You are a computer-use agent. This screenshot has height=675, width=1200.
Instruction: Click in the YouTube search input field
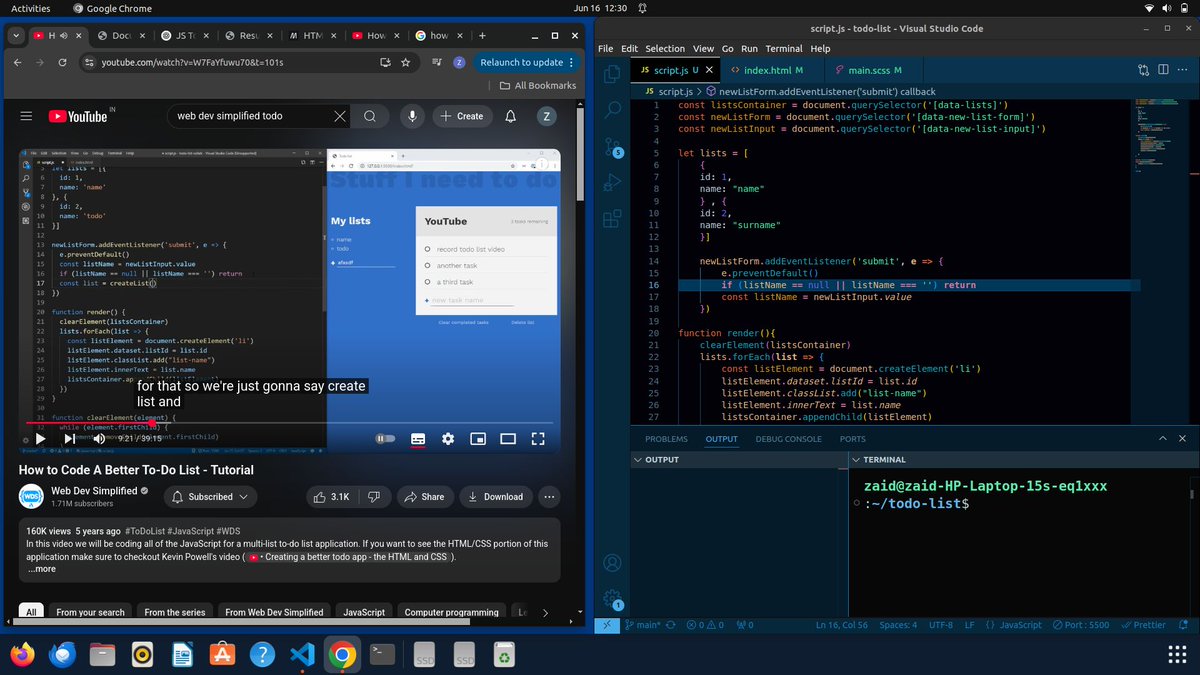pos(254,116)
